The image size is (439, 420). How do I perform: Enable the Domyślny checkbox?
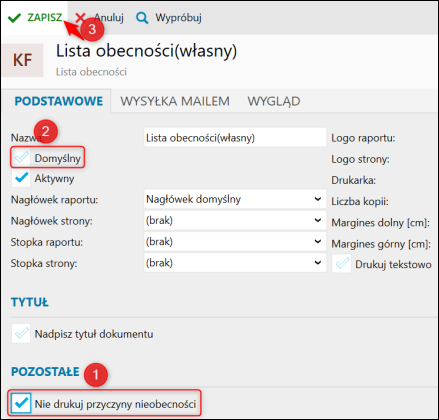22,158
